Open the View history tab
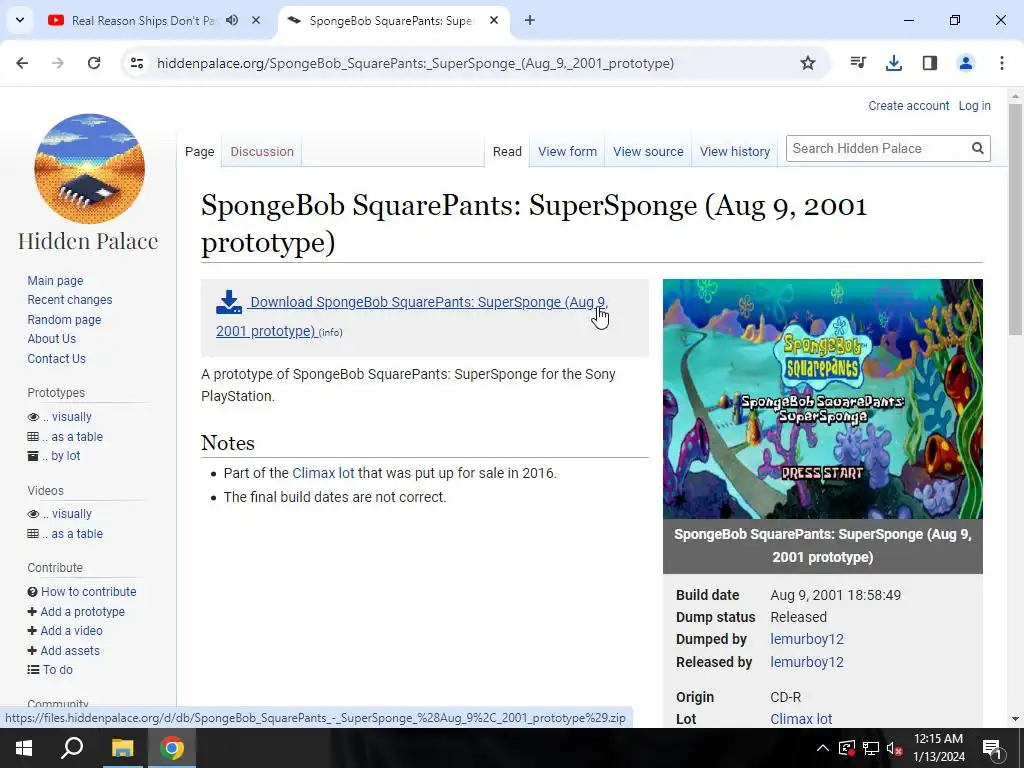Screen dimensions: 1024x768 tap(735, 152)
